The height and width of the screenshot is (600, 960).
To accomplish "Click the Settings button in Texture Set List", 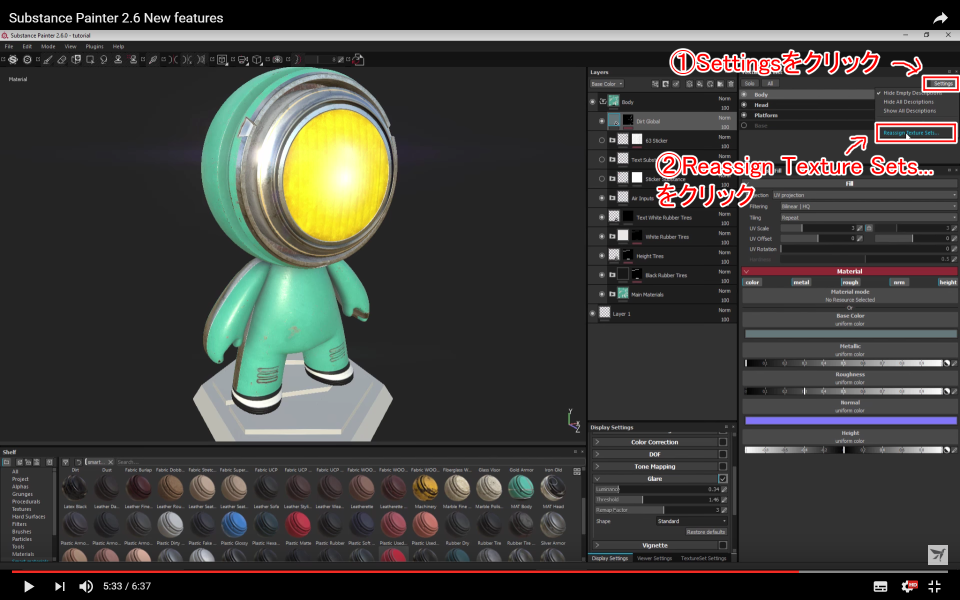I will 943,83.
